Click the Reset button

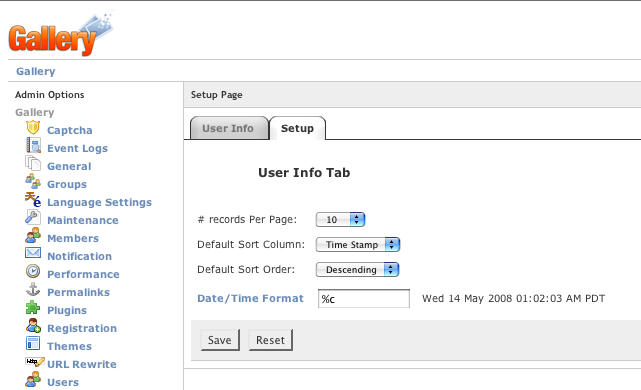click(x=271, y=340)
